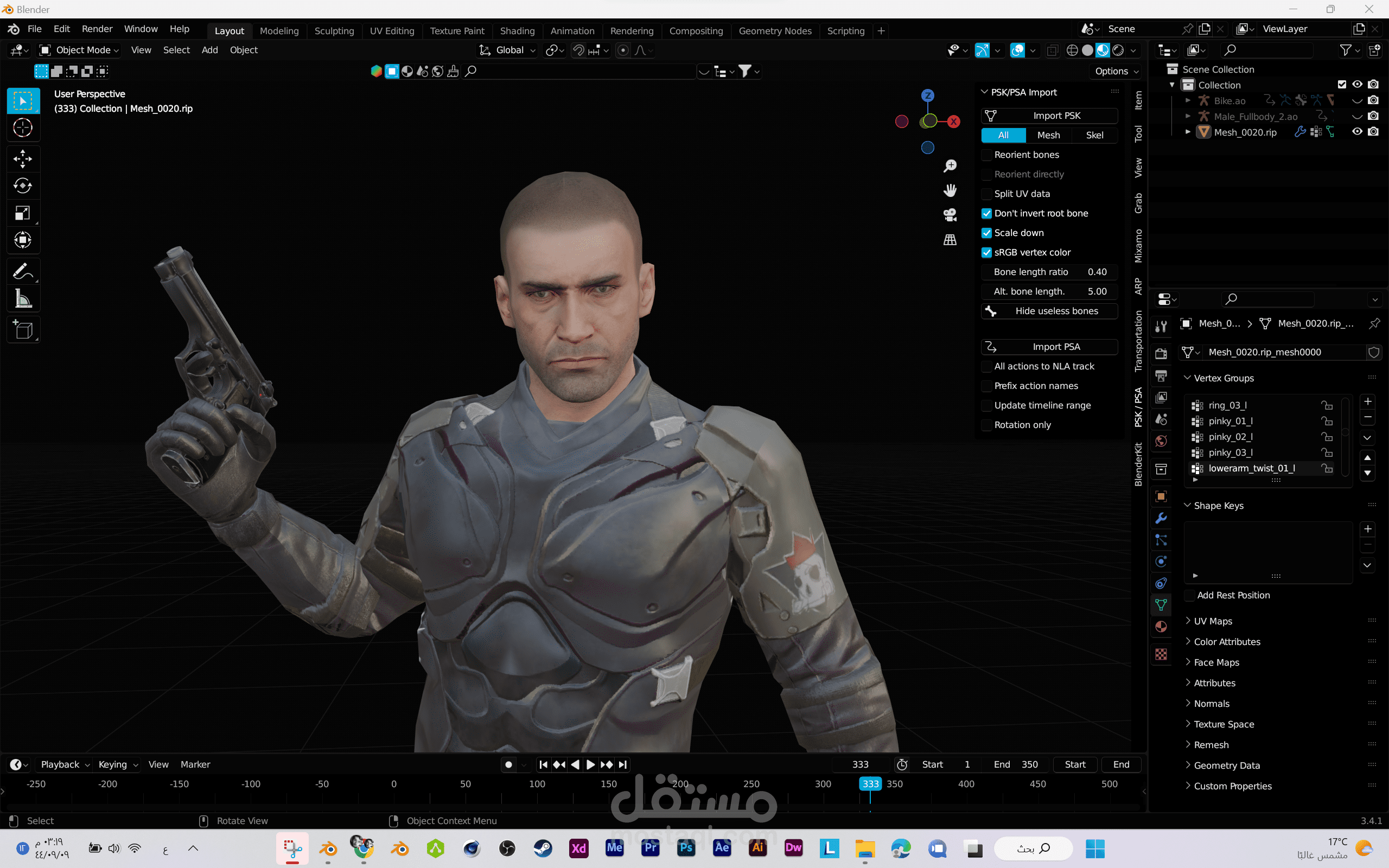1389x868 pixels.
Task: Expand the UV Maps panel
Action: click(1212, 621)
